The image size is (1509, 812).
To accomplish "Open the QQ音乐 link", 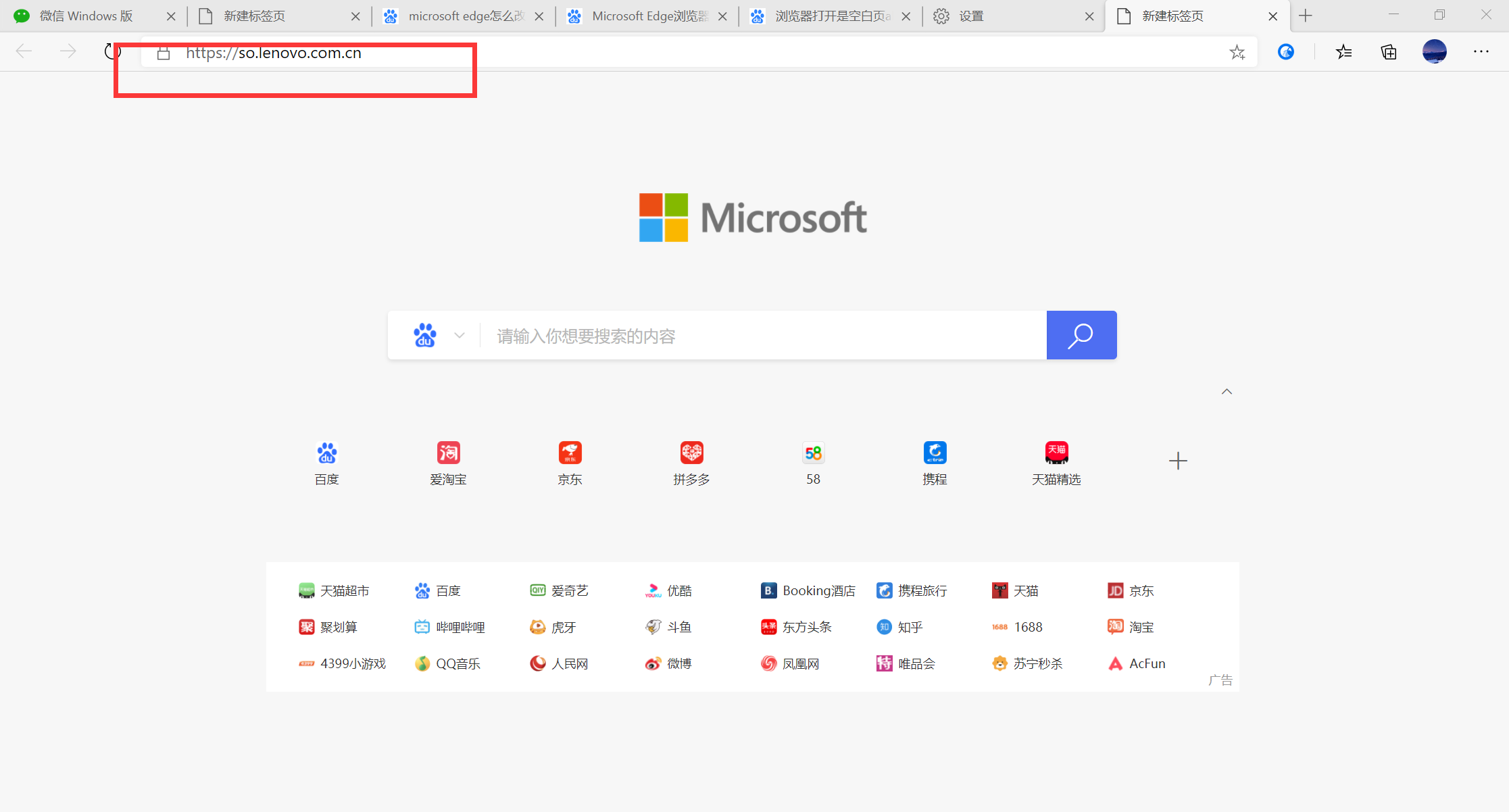I will point(447,664).
